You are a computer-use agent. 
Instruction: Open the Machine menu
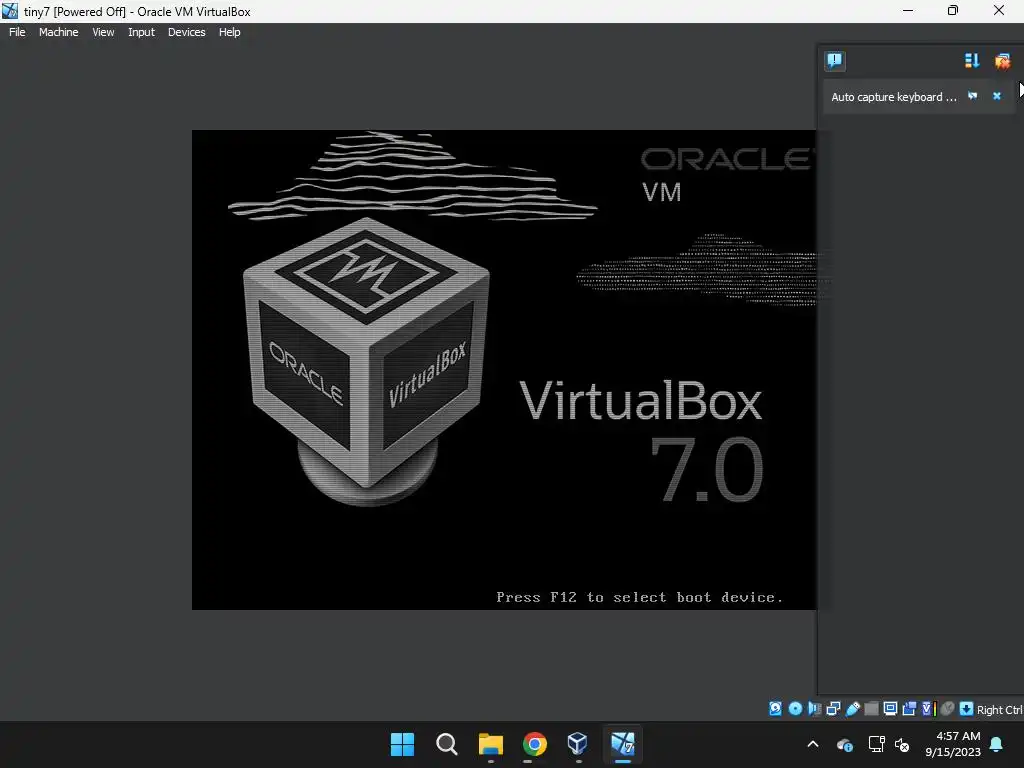58,32
